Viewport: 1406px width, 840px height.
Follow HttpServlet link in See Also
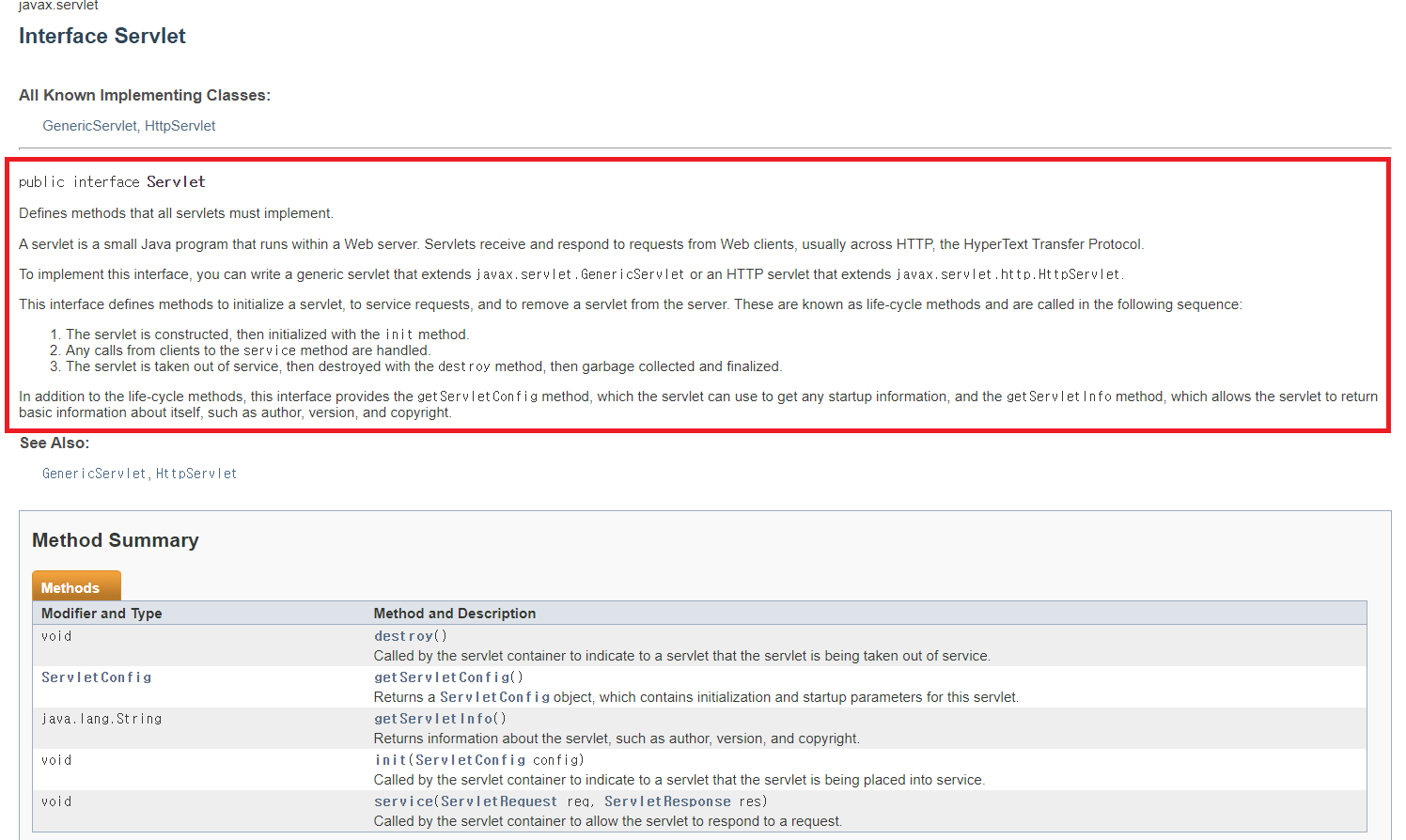pyautogui.click(x=196, y=474)
